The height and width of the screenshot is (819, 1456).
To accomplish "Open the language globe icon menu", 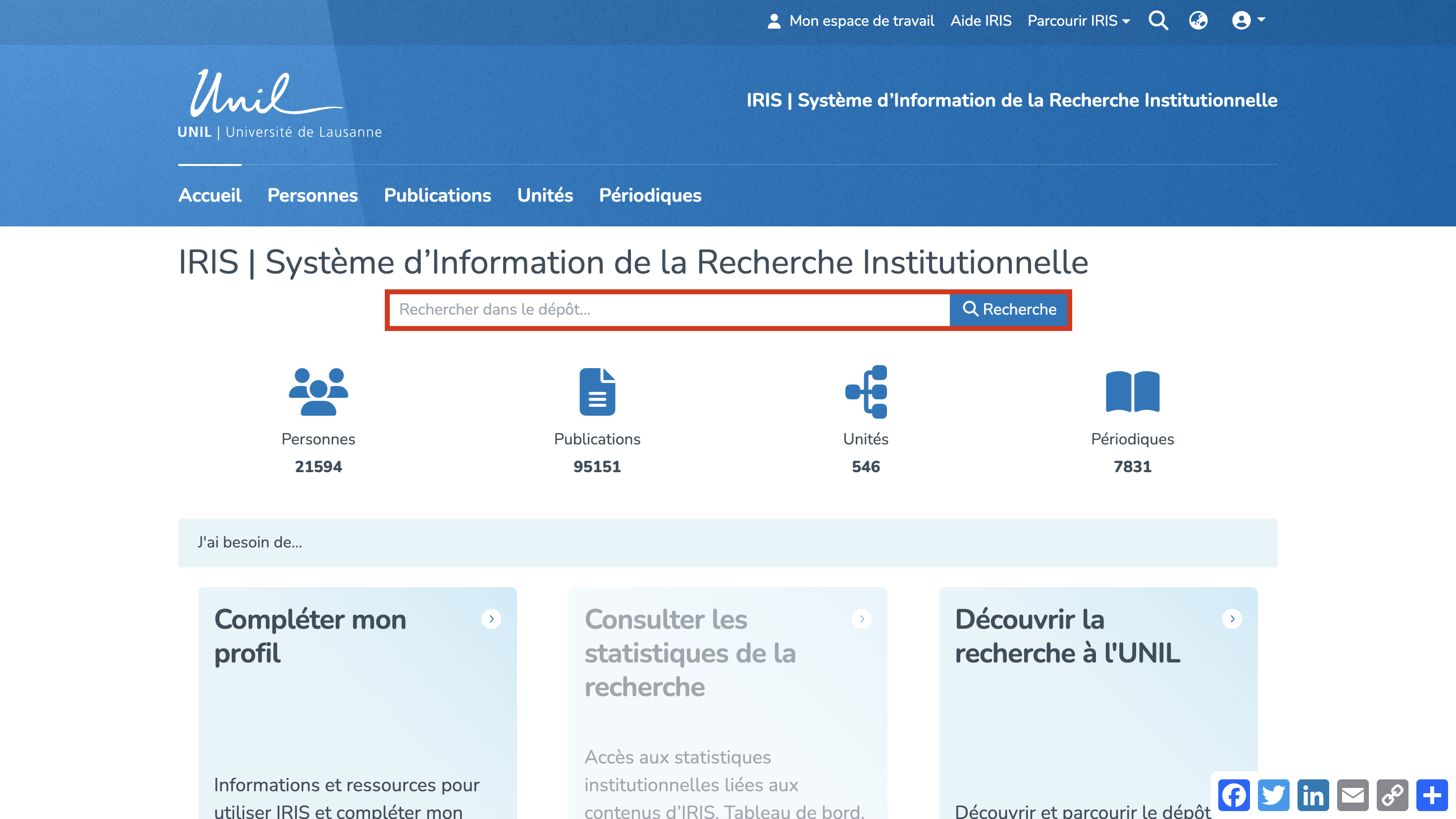I will point(1198,21).
